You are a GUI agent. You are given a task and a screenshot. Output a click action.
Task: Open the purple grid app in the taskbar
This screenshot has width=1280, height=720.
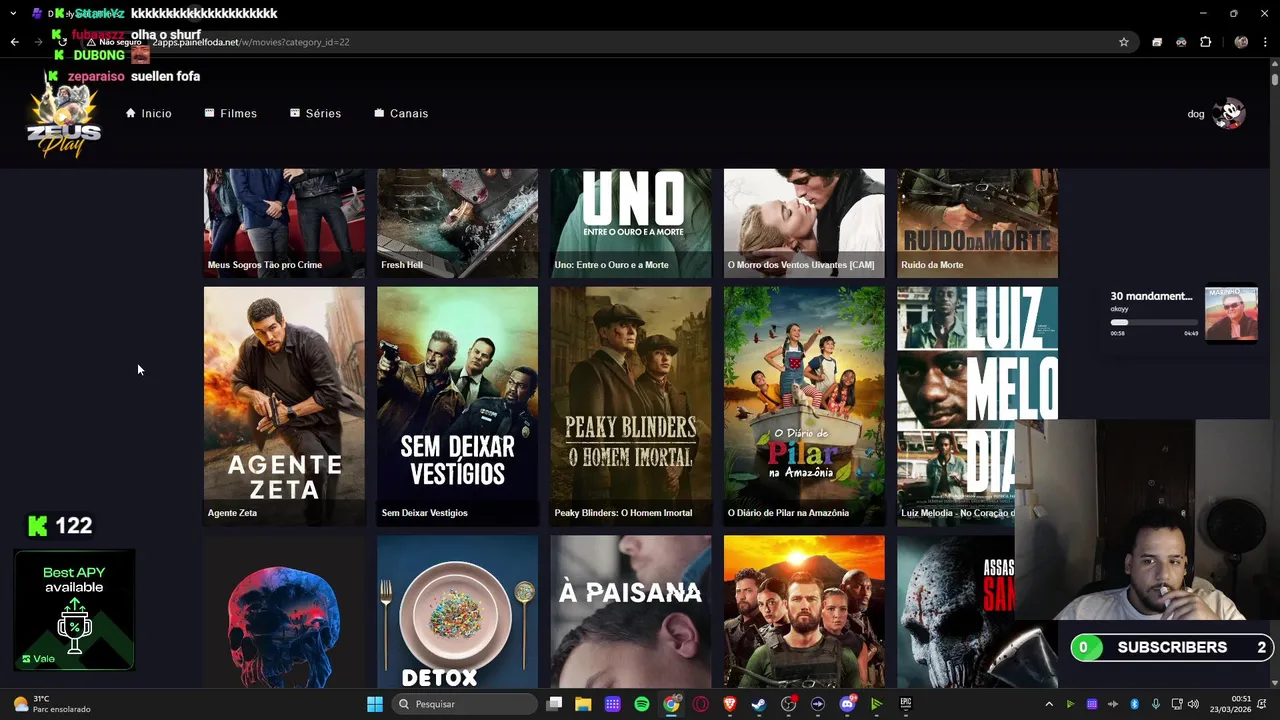pyautogui.click(x=612, y=704)
